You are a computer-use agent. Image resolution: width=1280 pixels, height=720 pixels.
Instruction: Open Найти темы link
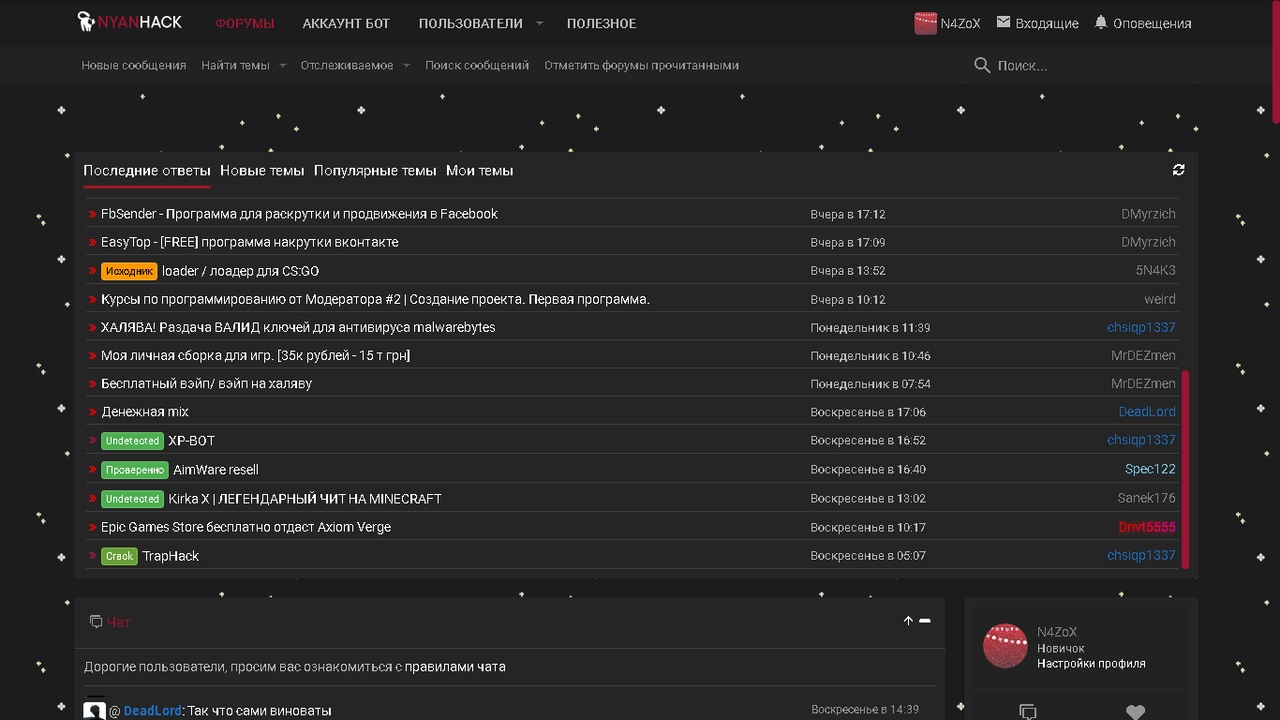pos(235,65)
